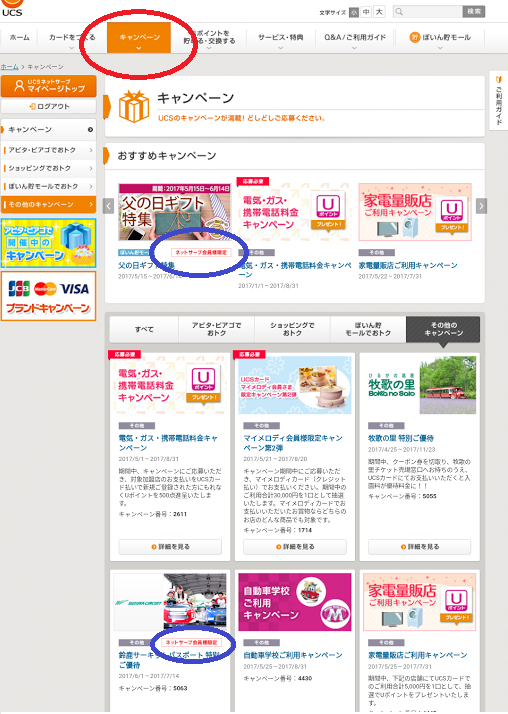The image size is (508, 714).
Task: Focus the search input field
Action: tap(428, 12)
